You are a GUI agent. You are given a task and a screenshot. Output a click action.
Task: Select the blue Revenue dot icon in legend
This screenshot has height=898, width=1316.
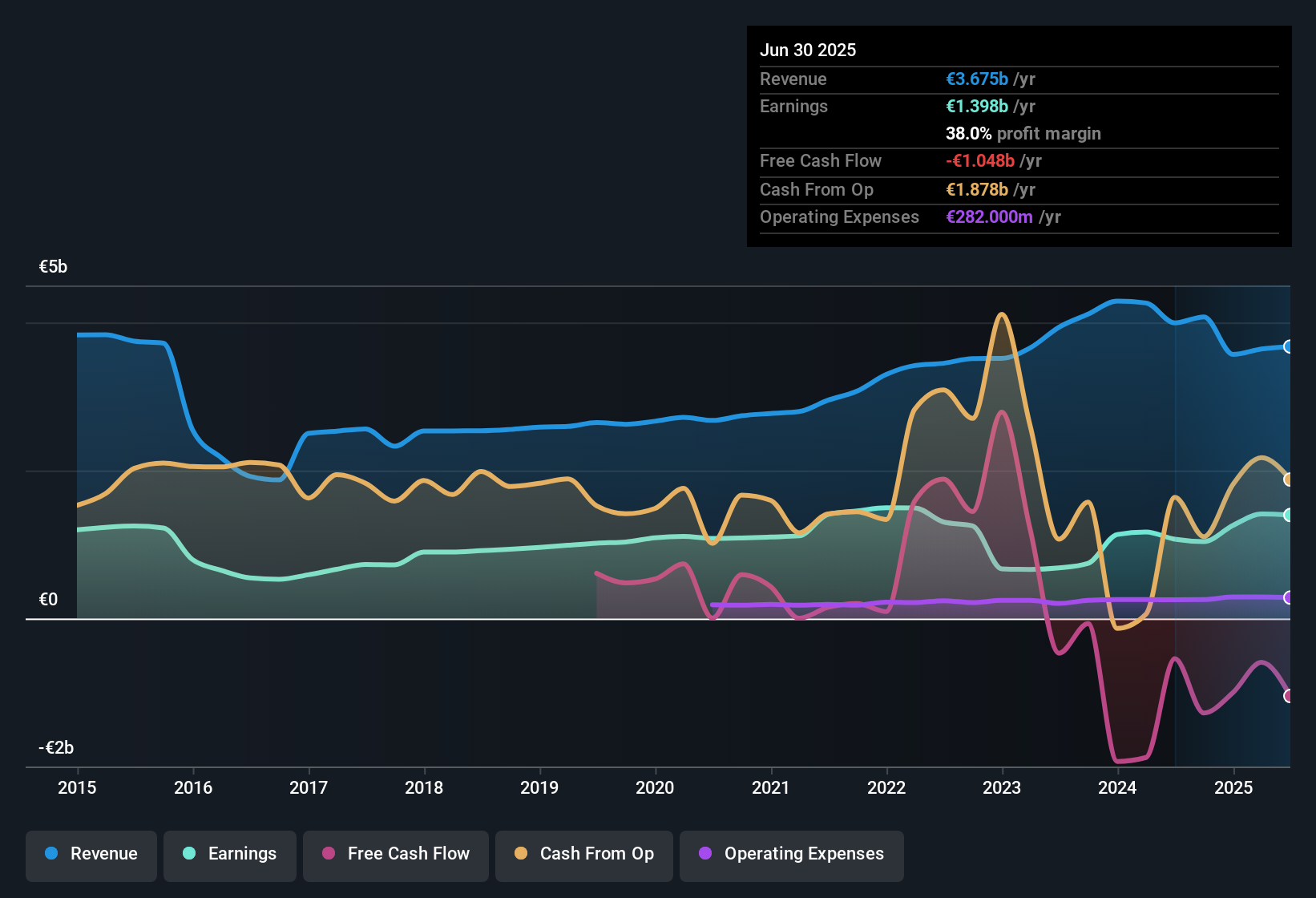tap(50, 854)
